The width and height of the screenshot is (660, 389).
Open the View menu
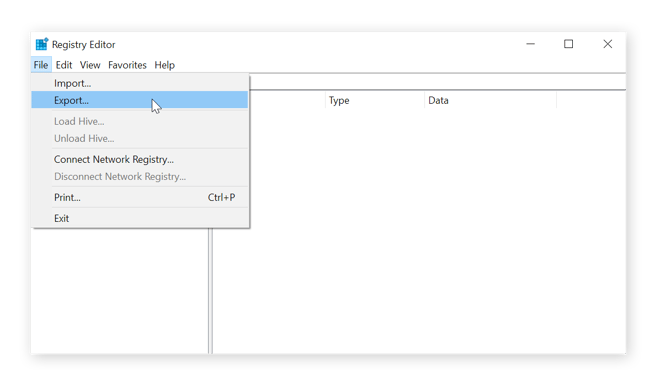90,65
